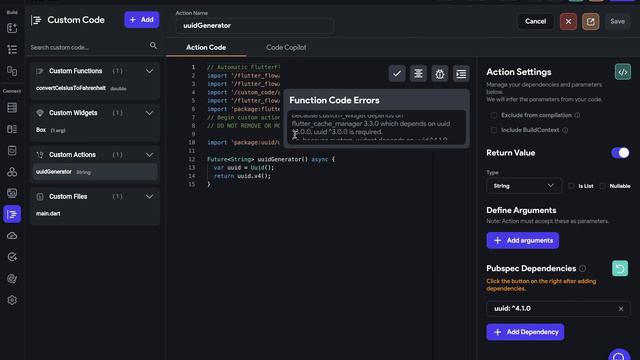Select the uuidGenerator custom action
The height and width of the screenshot is (360, 640).
[x=95, y=172]
